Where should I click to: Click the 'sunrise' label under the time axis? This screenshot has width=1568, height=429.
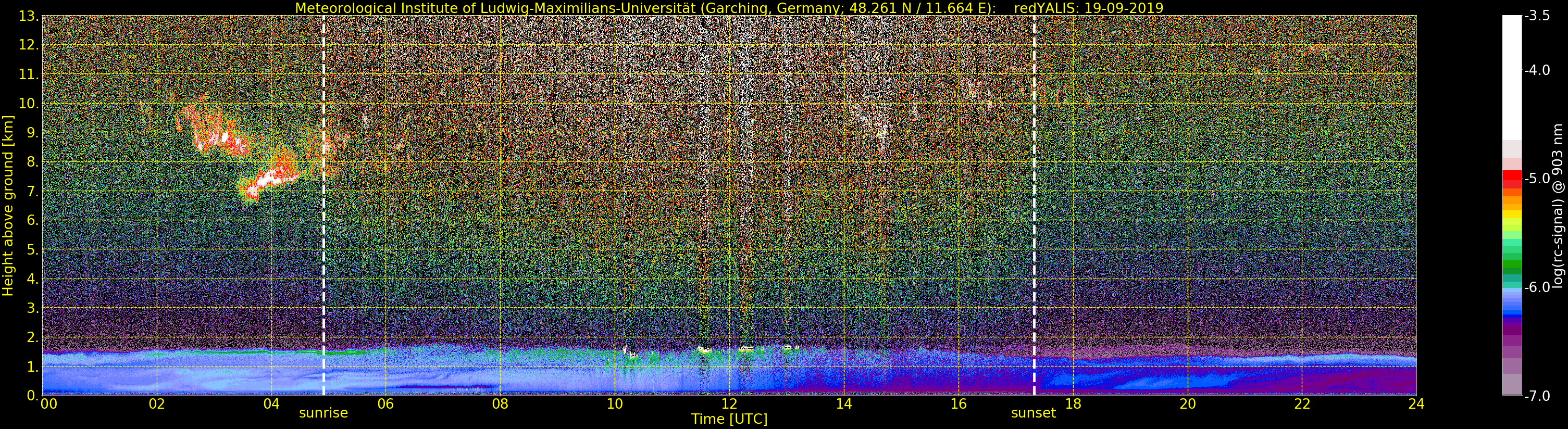(323, 413)
